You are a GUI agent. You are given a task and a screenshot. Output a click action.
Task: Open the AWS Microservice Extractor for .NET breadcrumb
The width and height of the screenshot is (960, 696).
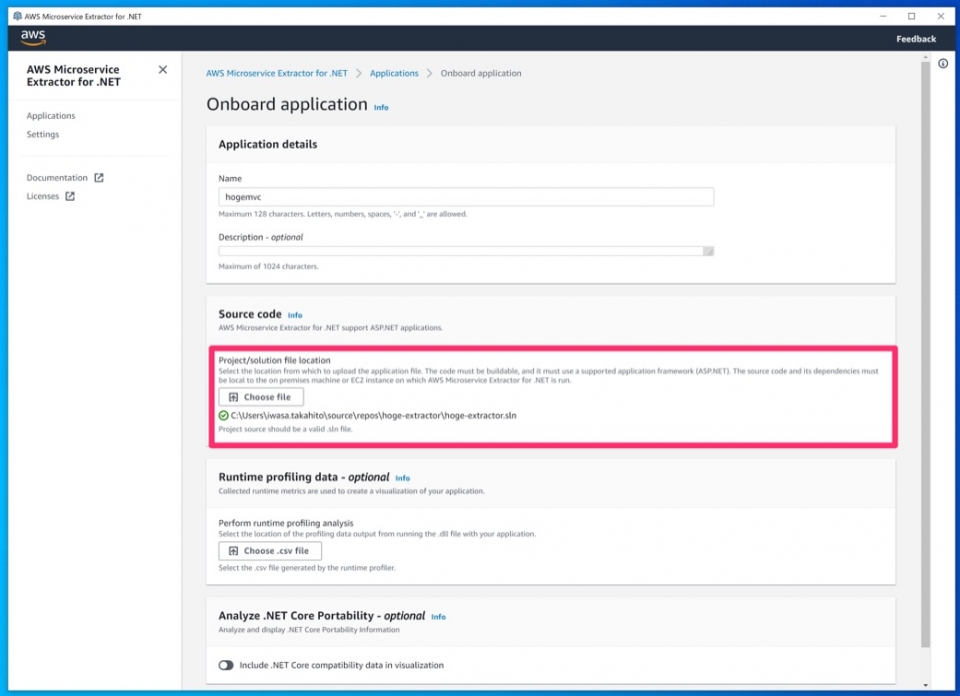[276, 73]
